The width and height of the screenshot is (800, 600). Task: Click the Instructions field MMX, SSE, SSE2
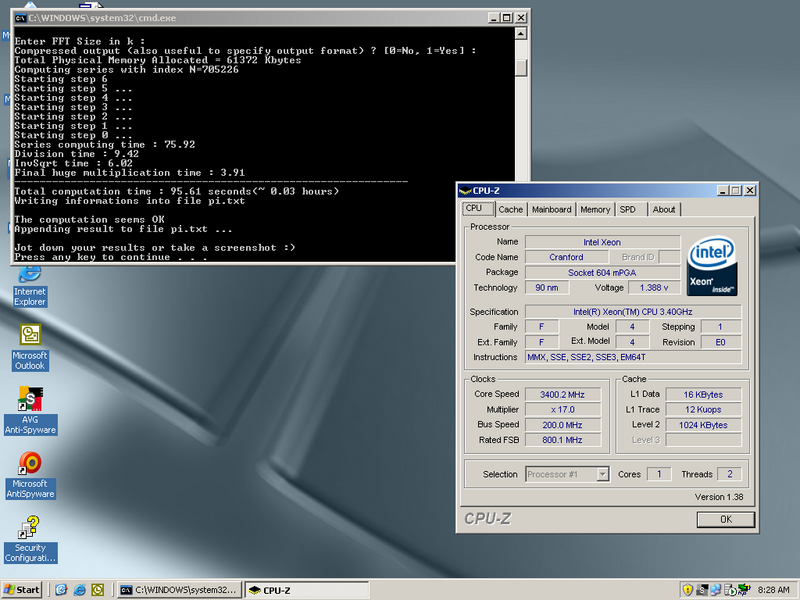(x=633, y=357)
